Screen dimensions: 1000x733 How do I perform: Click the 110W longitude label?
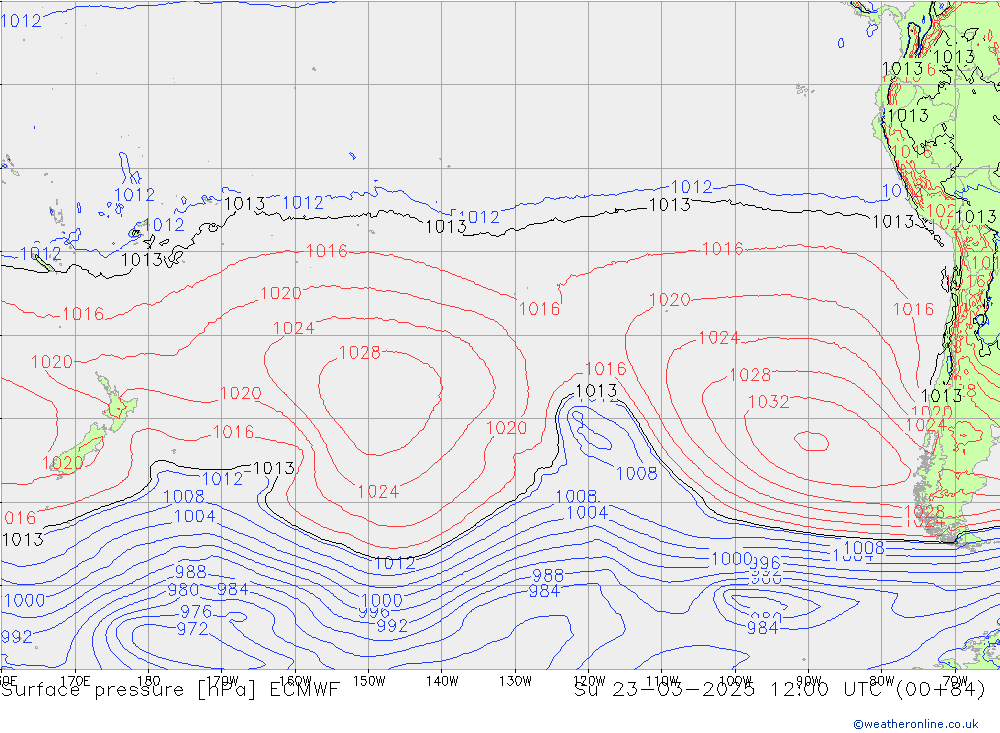662,681
